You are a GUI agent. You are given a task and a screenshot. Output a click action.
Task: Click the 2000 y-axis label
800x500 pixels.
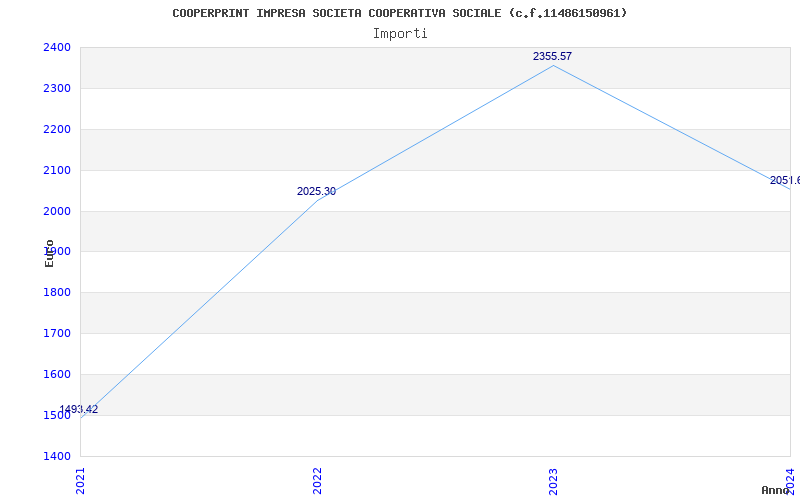coord(57,211)
